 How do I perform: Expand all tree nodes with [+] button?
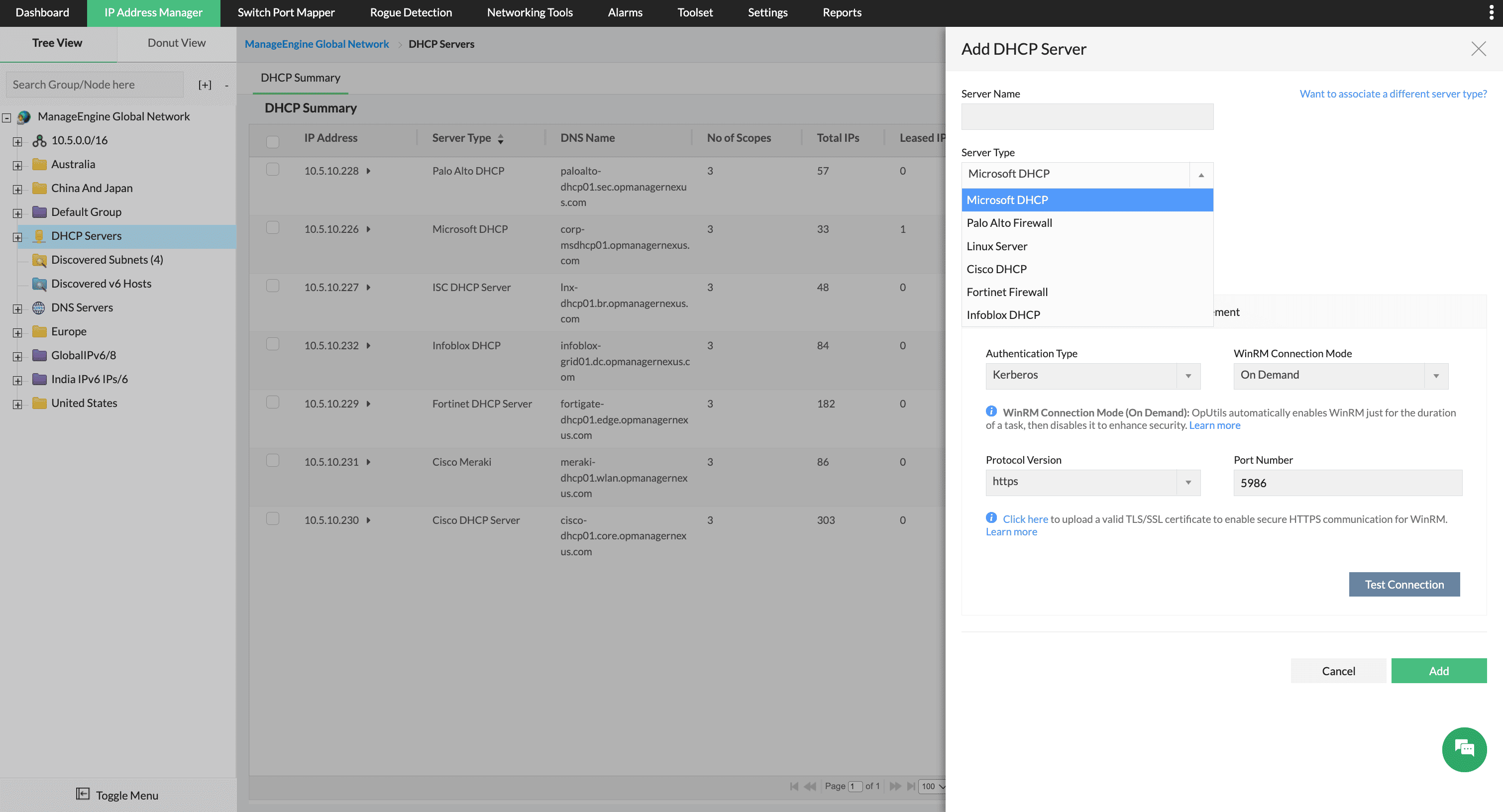tap(205, 85)
